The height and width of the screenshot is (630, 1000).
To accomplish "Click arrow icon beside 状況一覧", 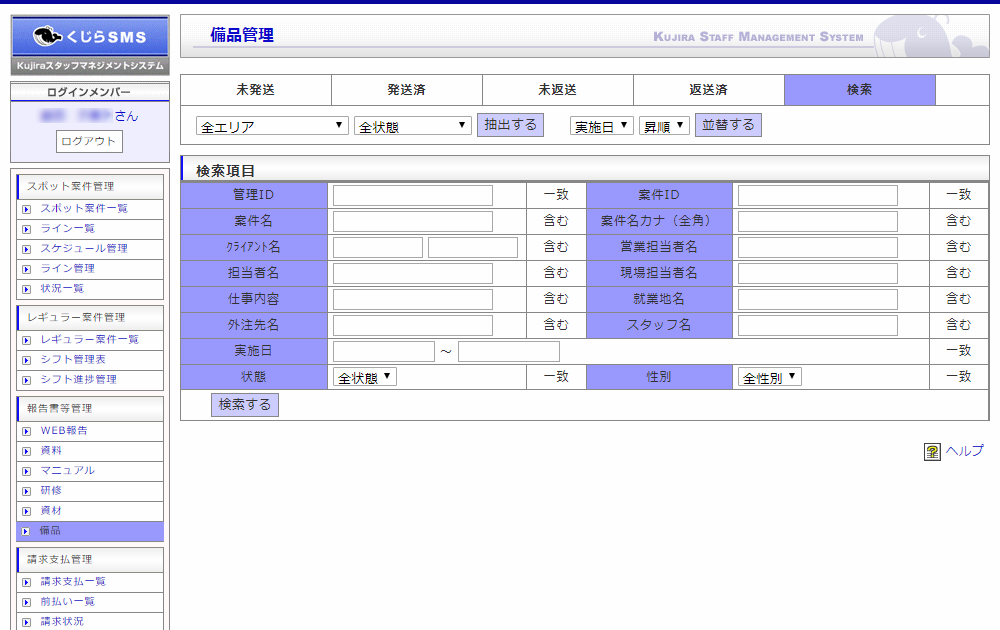I will coord(27,289).
